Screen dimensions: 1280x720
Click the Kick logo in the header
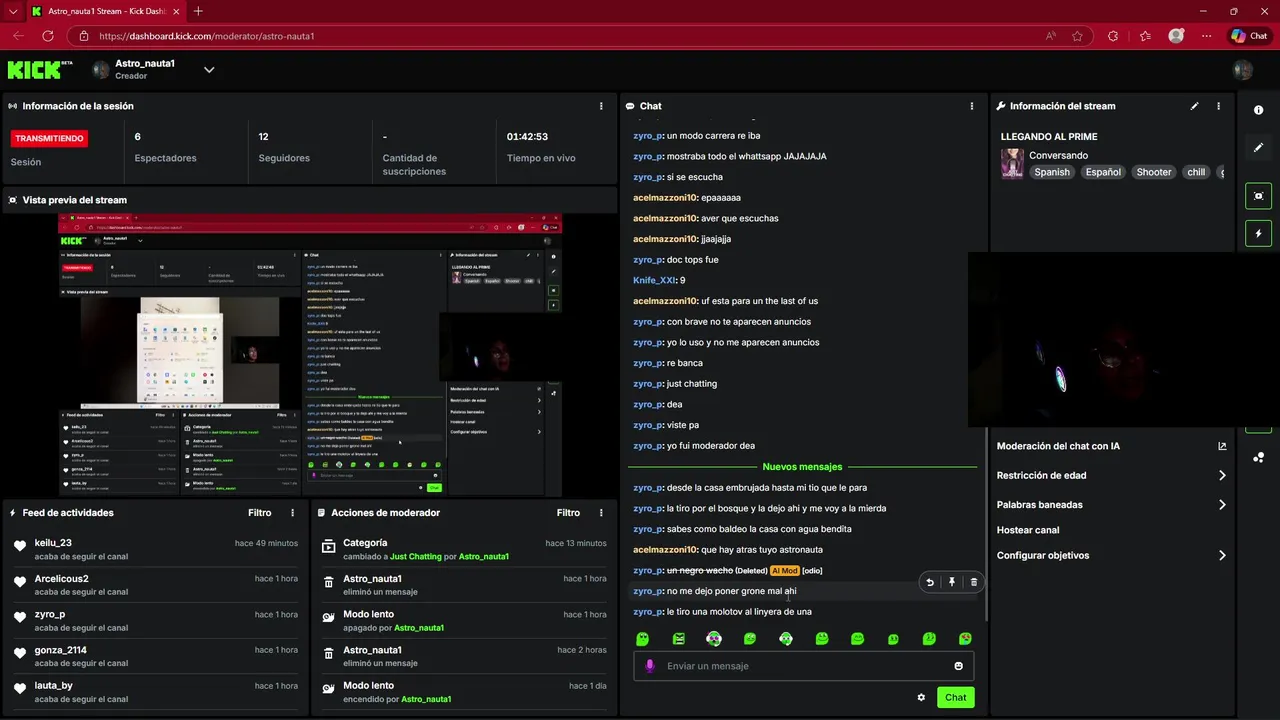point(40,69)
